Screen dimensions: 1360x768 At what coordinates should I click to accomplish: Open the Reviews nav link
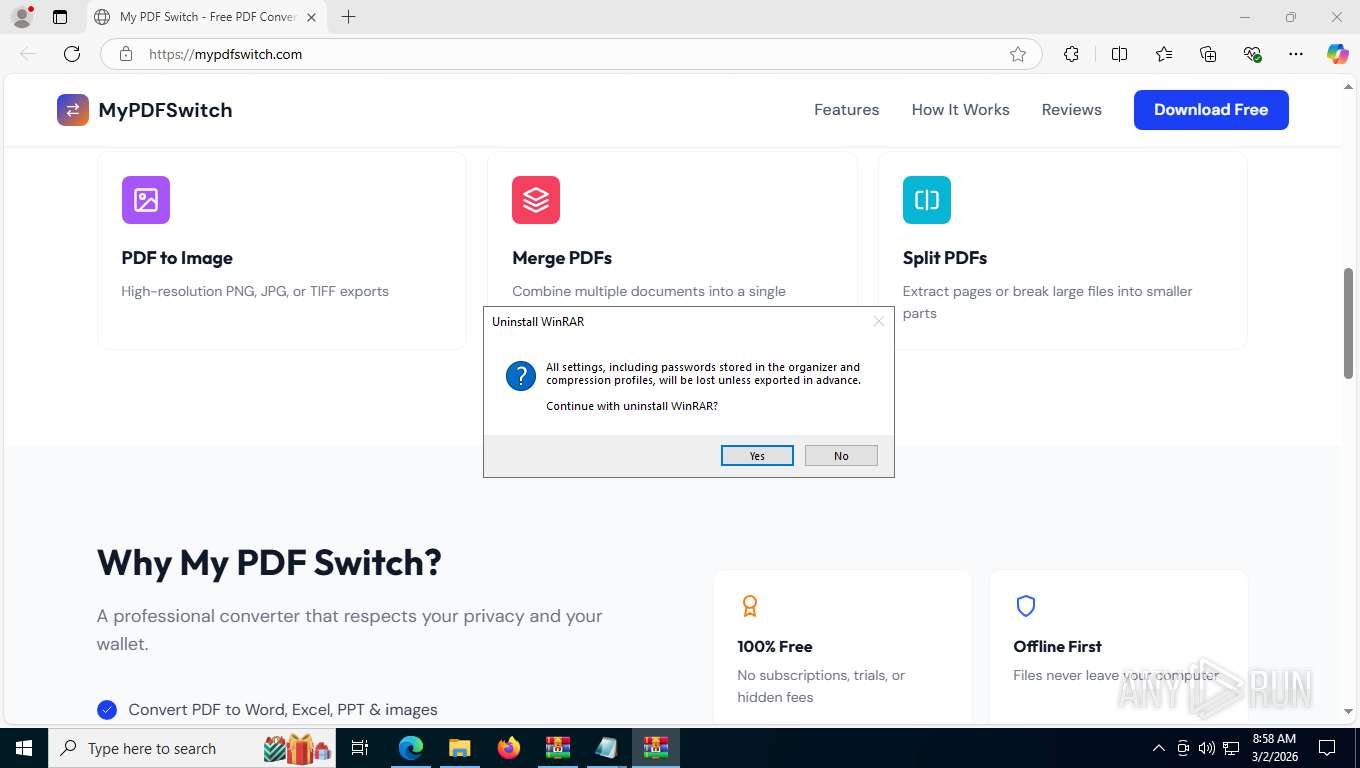[x=1071, y=110]
